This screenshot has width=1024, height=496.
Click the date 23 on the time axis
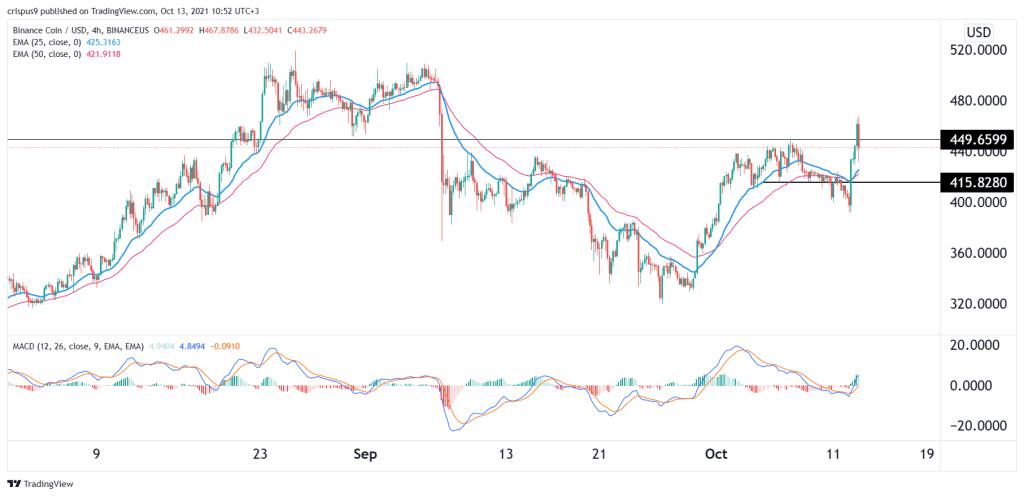pyautogui.click(x=259, y=453)
